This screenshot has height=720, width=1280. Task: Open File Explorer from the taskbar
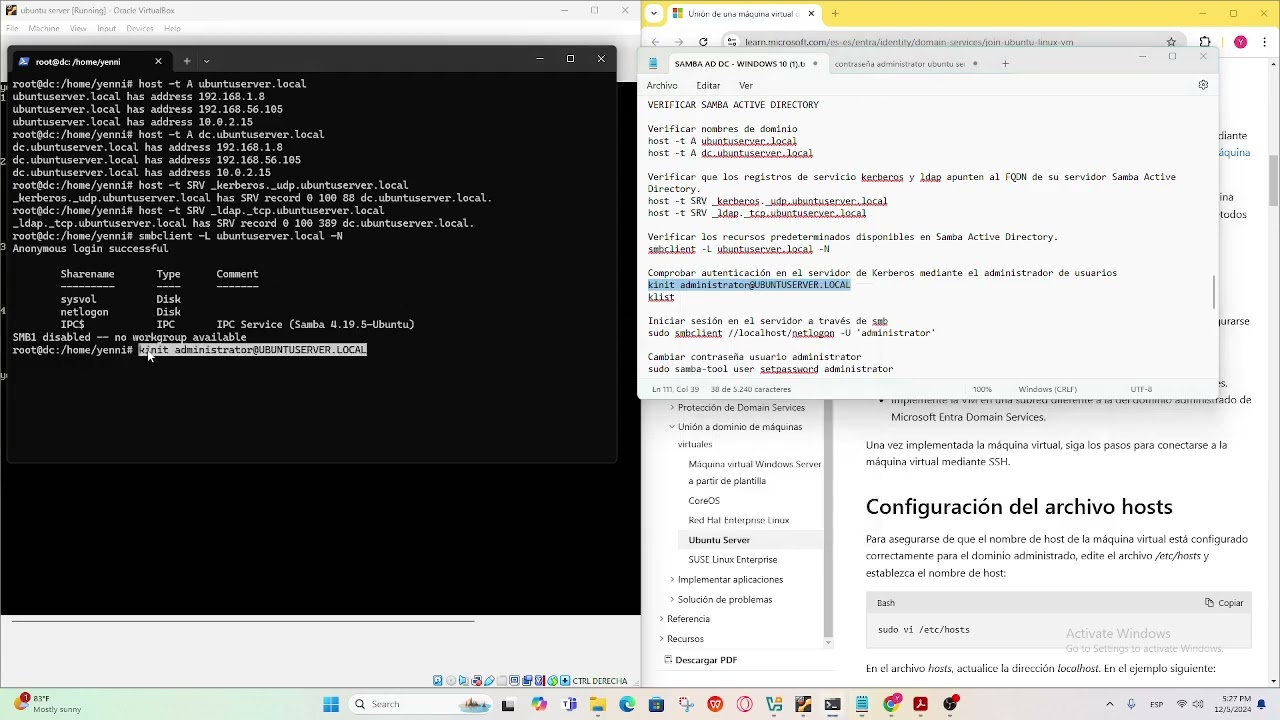(598, 704)
